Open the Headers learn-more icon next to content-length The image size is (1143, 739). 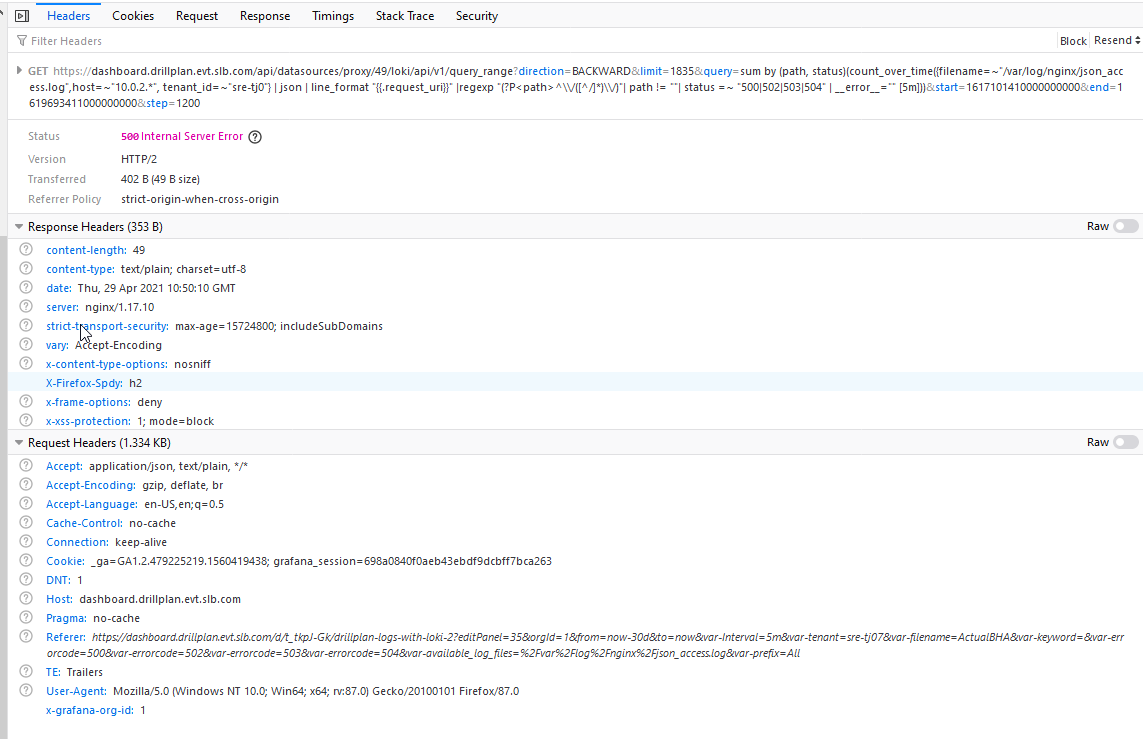pyautogui.click(x=26, y=250)
